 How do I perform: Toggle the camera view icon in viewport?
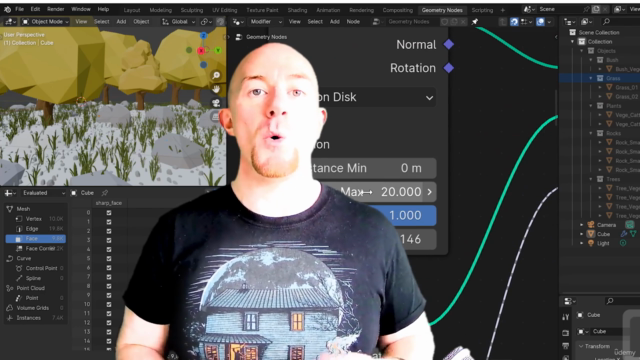216,103
